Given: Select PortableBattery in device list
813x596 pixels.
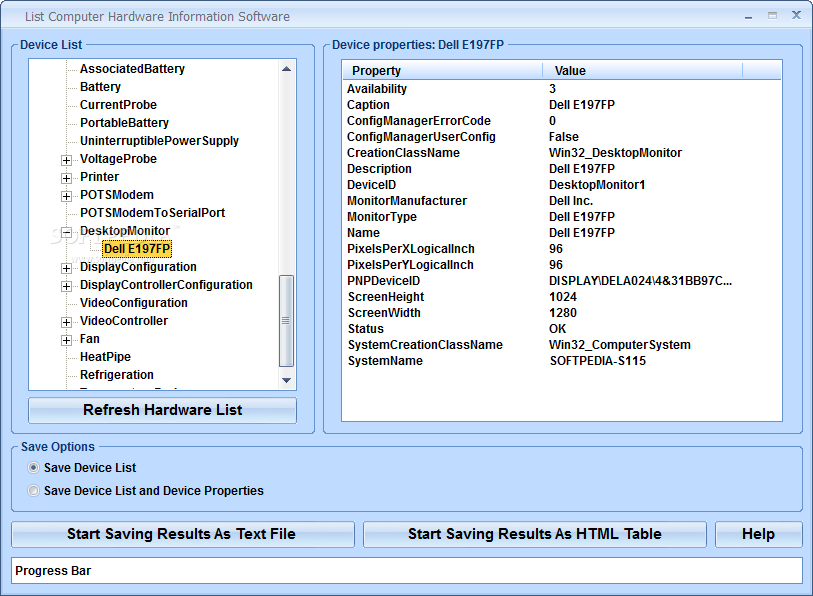Looking at the screenshot, I should pyautogui.click(x=124, y=123).
